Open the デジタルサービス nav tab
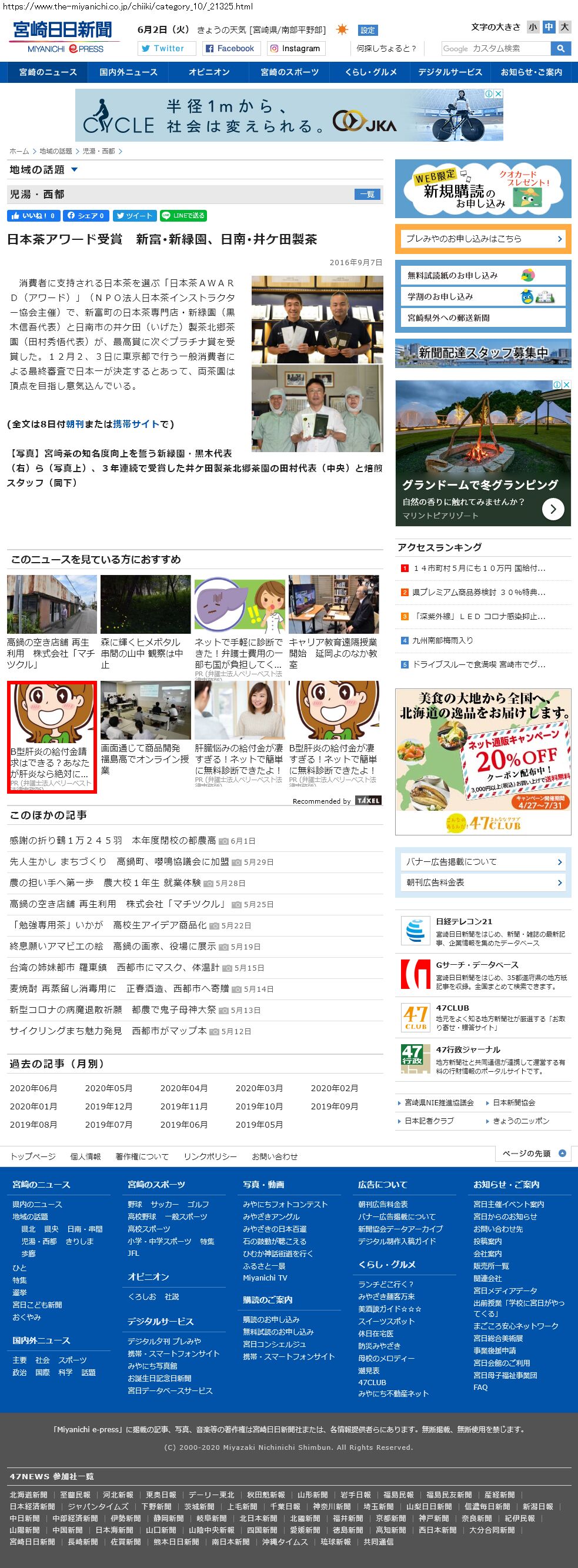The height and width of the screenshot is (1568, 578). tap(450, 72)
